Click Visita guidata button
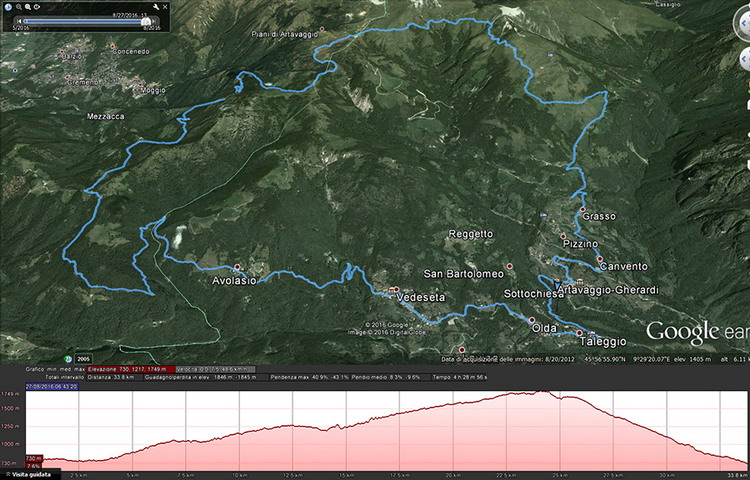Viewport: 750px width, 480px height. 29,475
